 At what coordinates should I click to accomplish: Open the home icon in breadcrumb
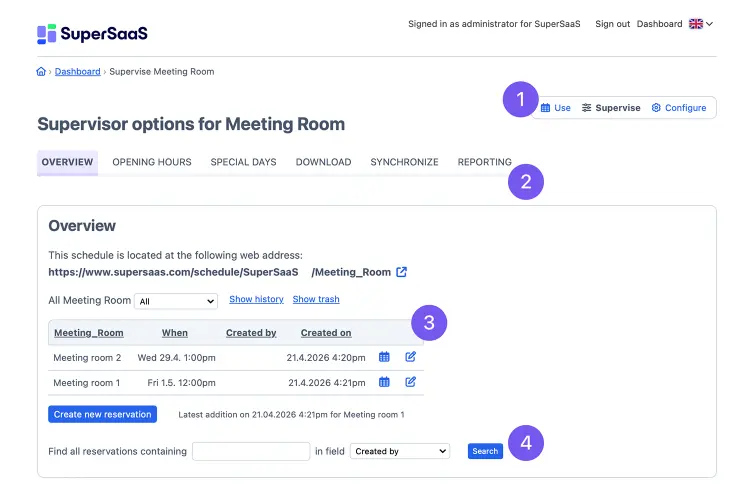point(41,71)
